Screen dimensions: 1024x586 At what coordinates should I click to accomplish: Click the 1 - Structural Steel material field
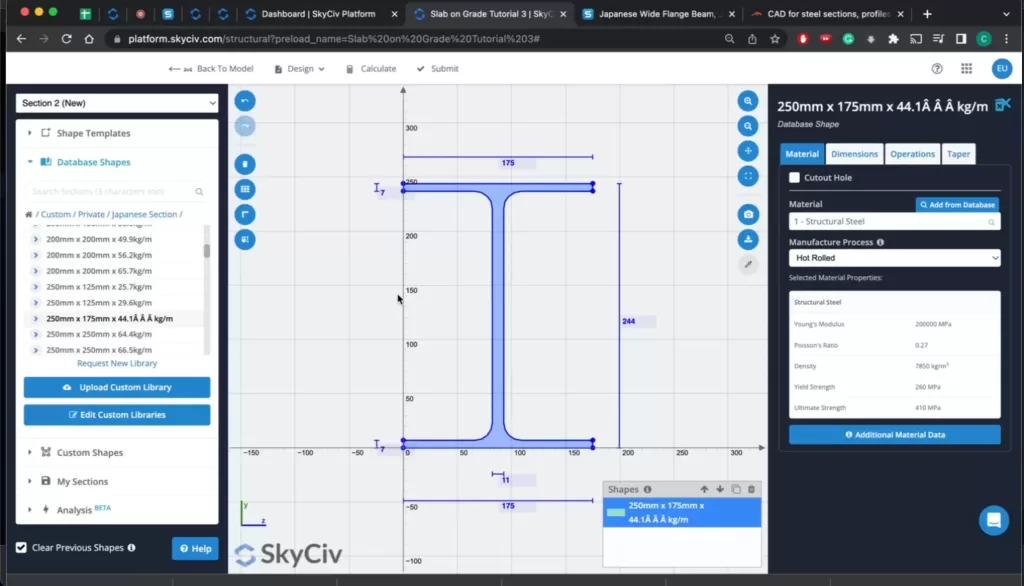pyautogui.click(x=894, y=221)
